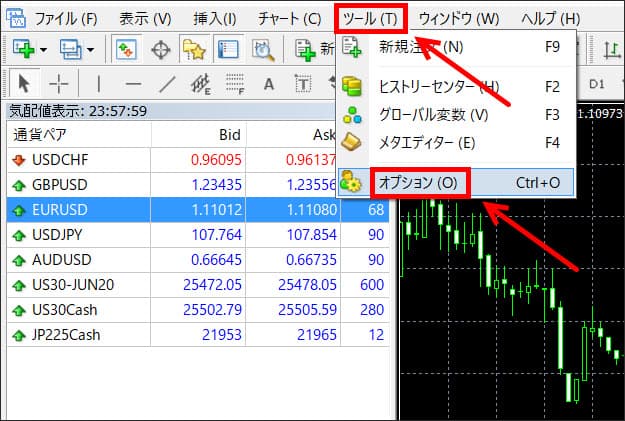
Task: Click the new chart icon in toolbar
Action: [22, 48]
